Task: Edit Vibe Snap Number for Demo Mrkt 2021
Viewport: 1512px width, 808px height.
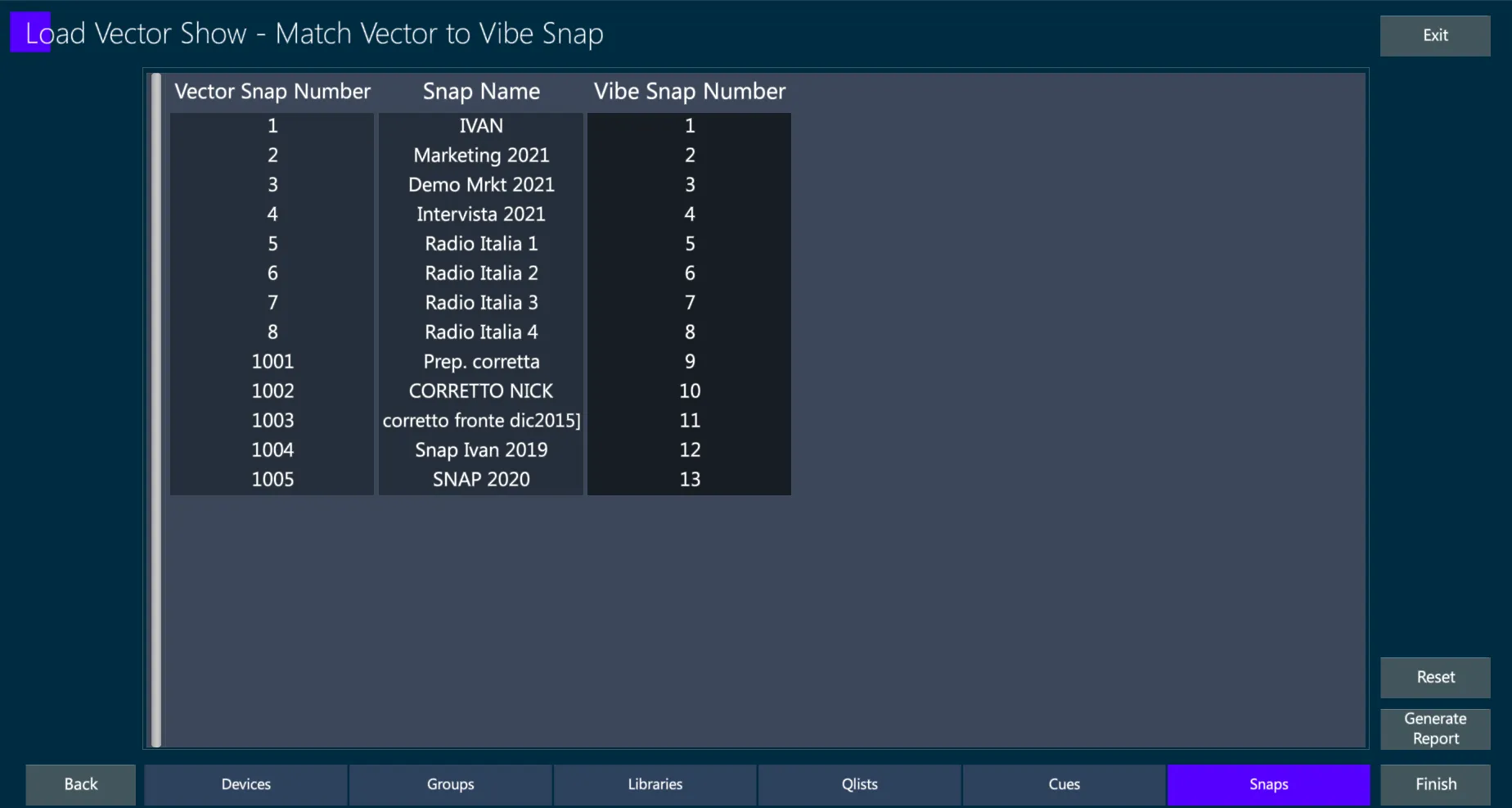Action: tap(689, 185)
